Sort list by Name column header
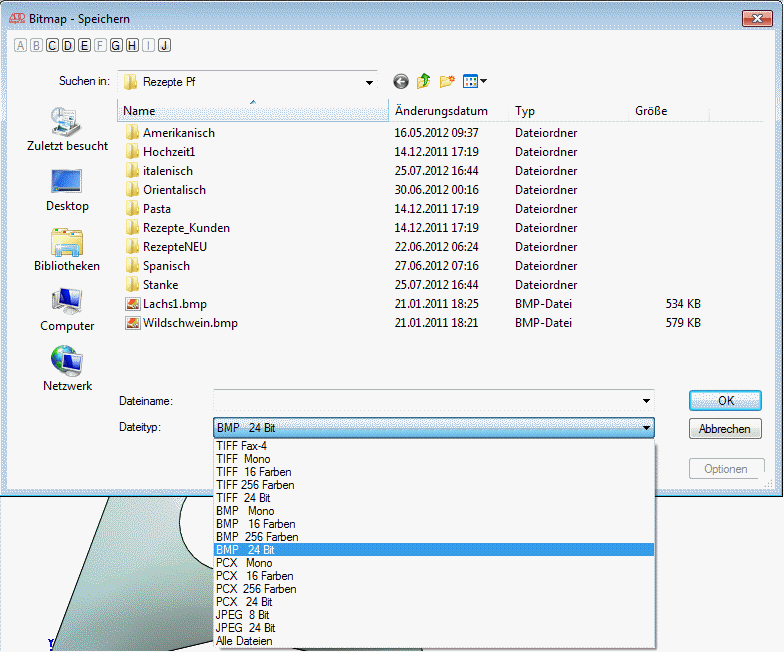Image resolution: width=784 pixels, height=652 pixels. point(252,111)
